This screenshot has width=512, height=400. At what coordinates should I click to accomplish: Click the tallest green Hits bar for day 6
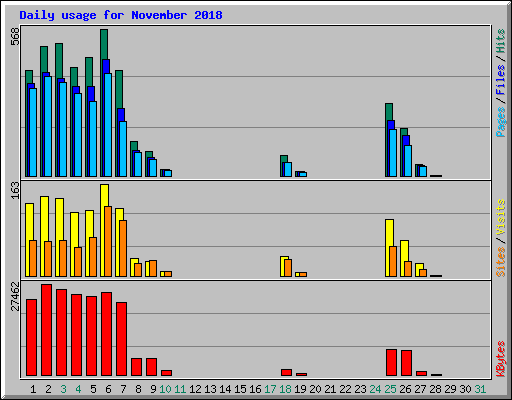click(104, 44)
